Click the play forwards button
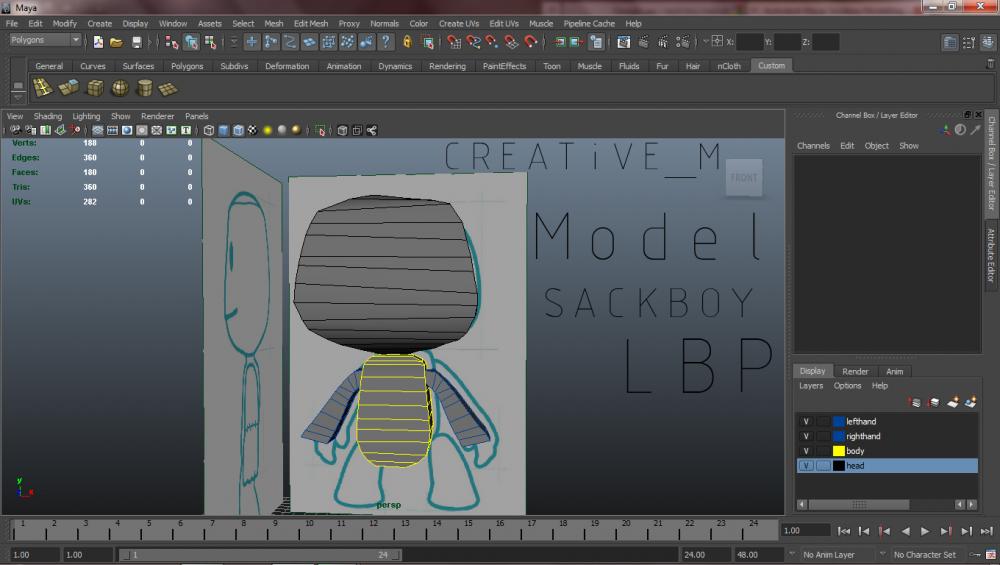Image resolution: width=1000 pixels, height=565 pixels. [x=925, y=531]
